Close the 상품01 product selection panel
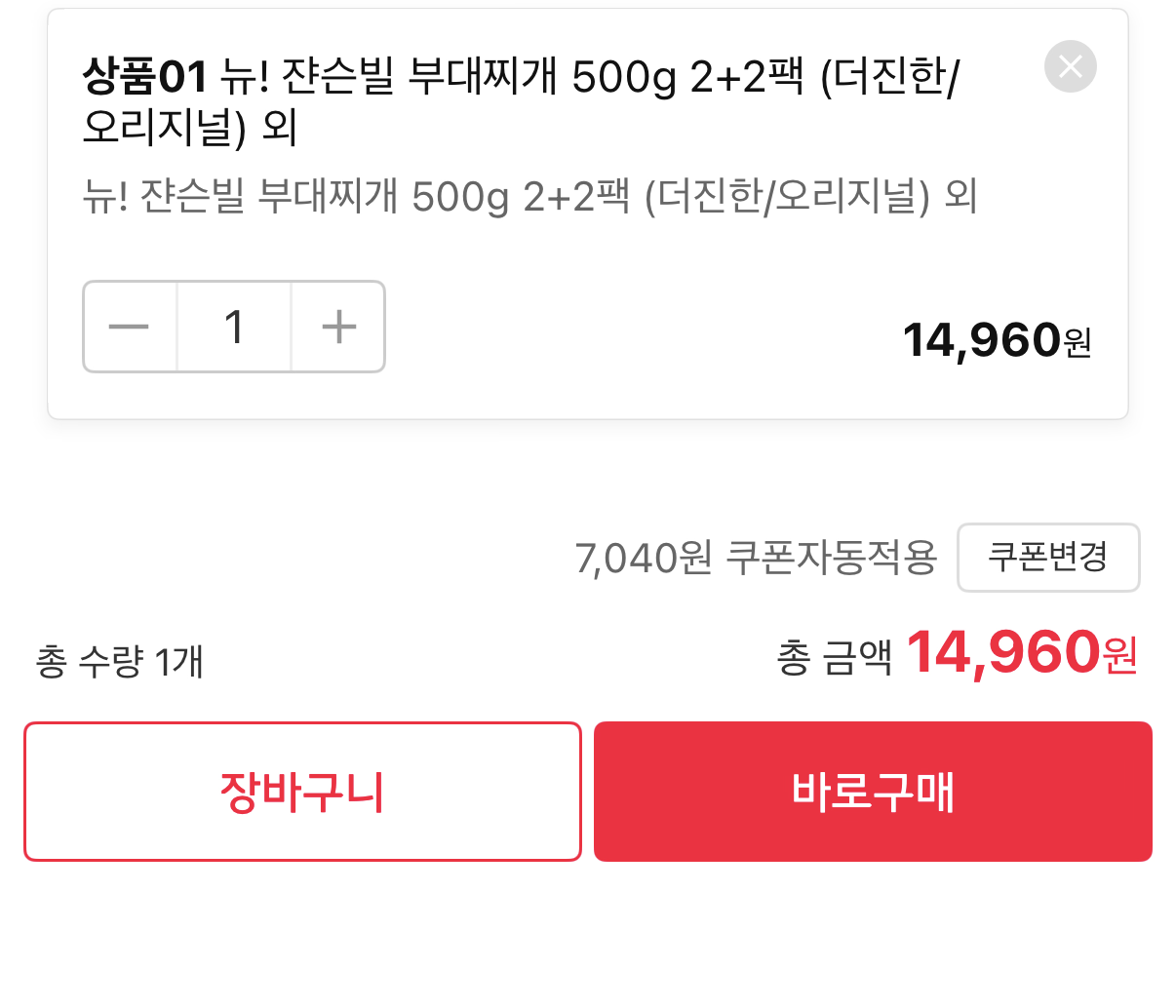The width and height of the screenshot is (1176, 1008). click(x=1070, y=66)
